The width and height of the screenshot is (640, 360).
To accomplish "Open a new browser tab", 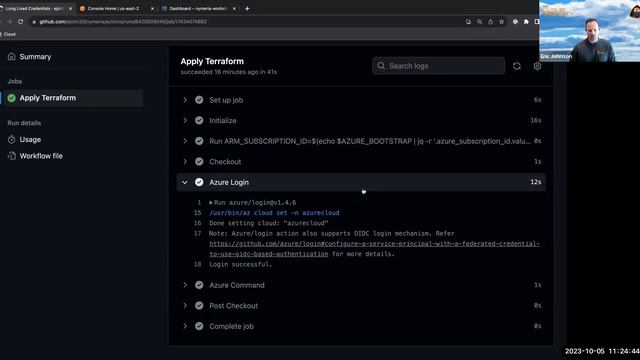I will [247, 9].
